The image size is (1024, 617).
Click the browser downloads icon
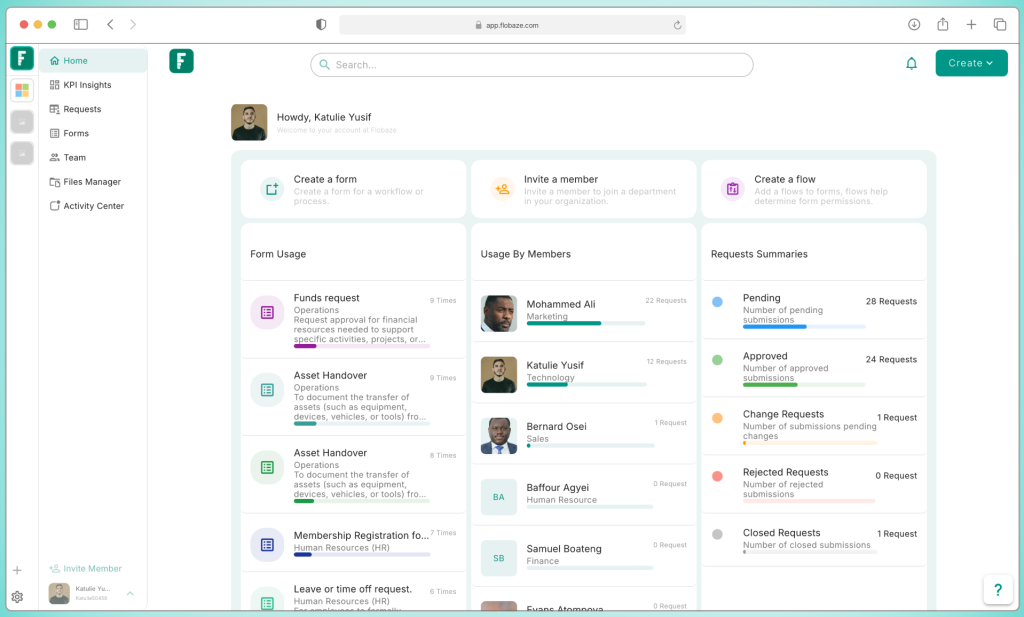(x=914, y=24)
